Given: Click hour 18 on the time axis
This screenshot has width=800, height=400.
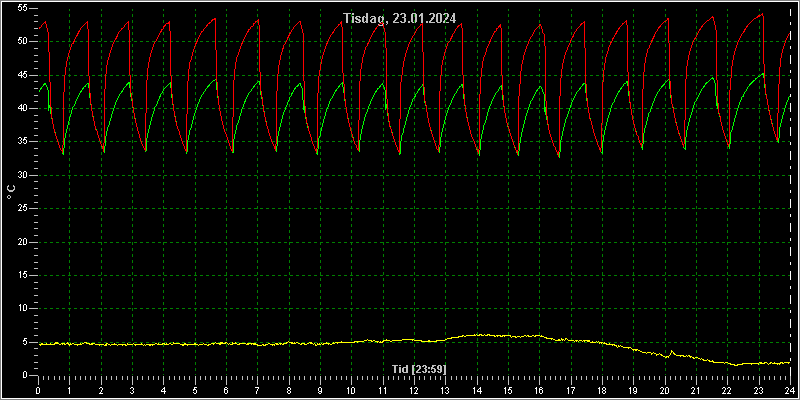Looking at the screenshot, I should (x=602, y=390).
